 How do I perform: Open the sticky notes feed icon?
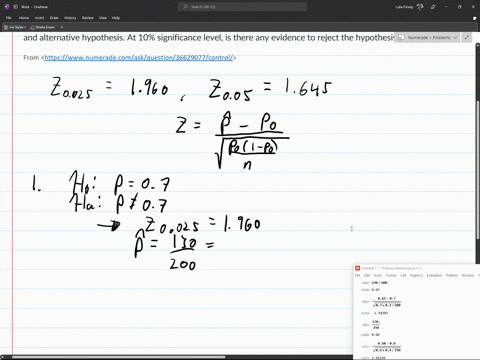[x=474, y=18]
